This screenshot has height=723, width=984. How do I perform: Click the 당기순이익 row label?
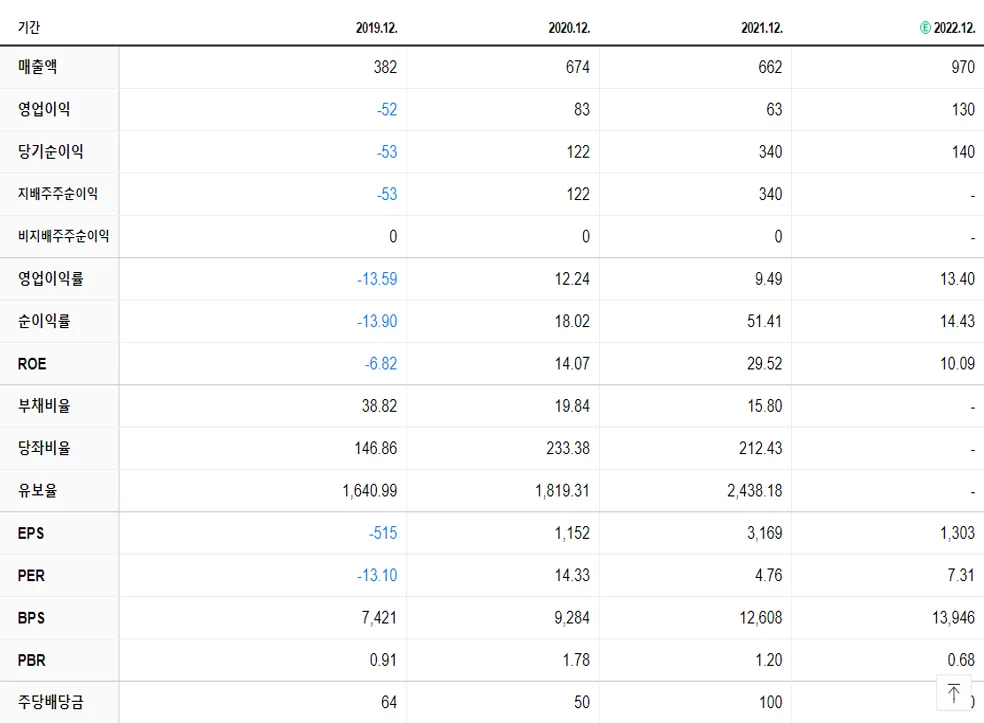coord(50,151)
